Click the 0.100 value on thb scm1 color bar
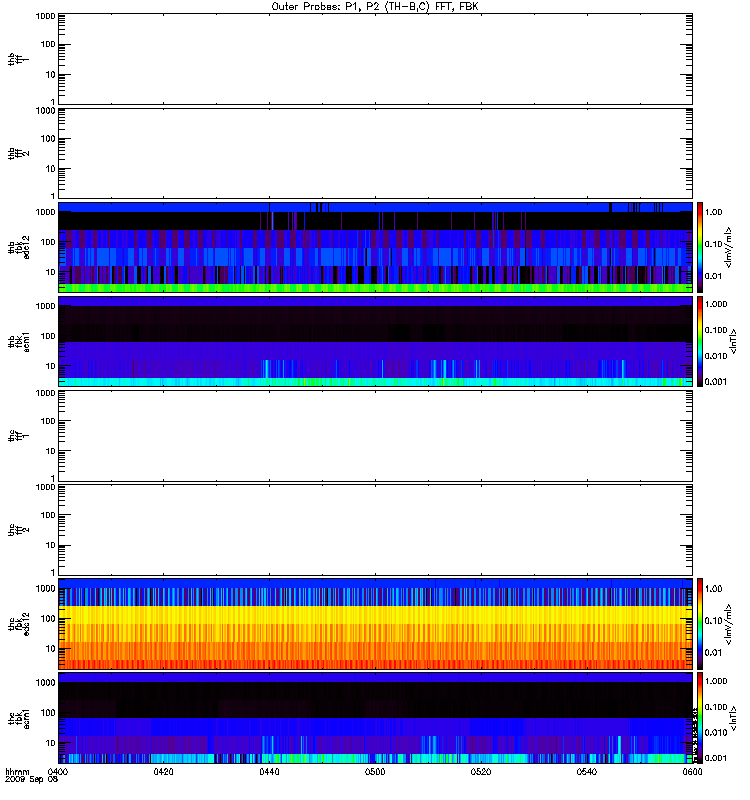 pyautogui.click(x=716, y=330)
